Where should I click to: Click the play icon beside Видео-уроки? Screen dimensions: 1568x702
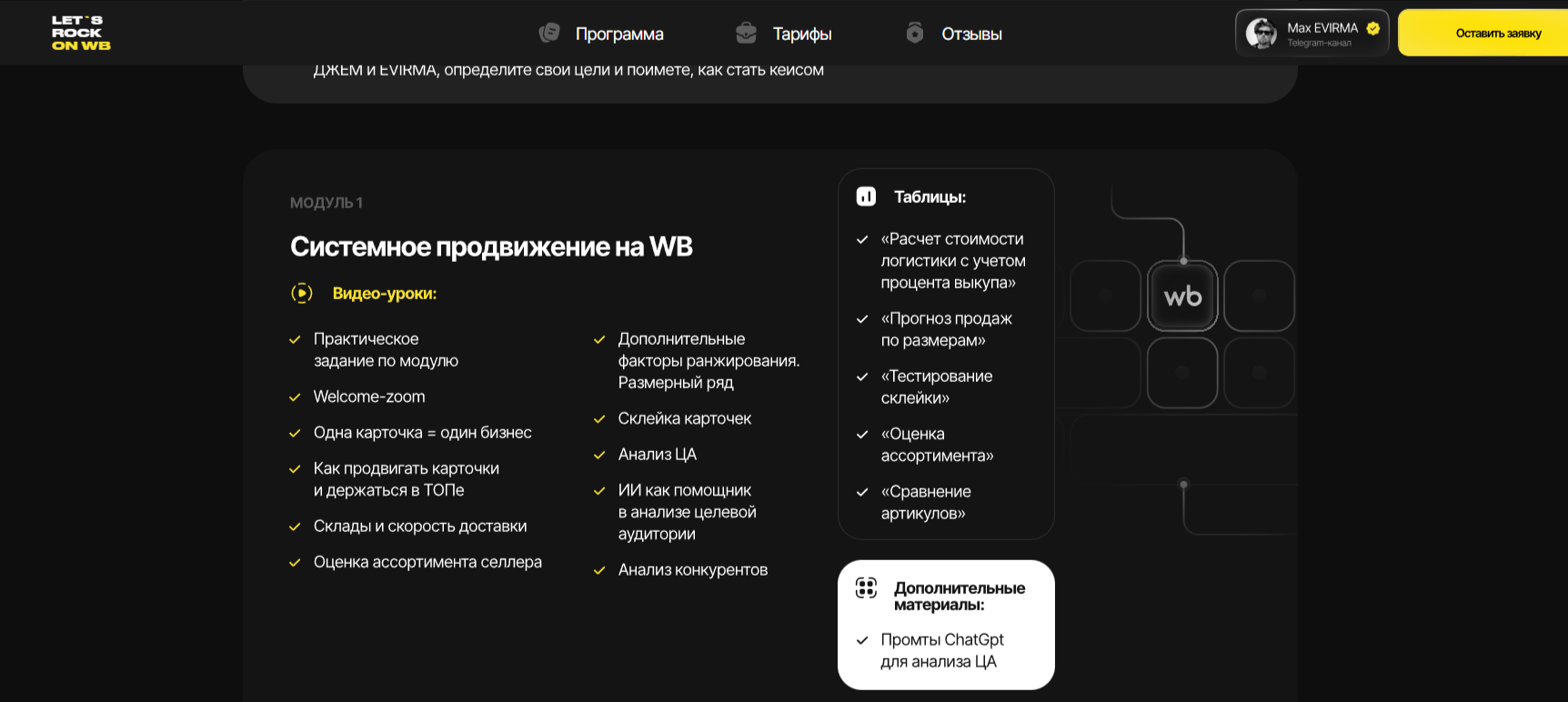click(302, 293)
